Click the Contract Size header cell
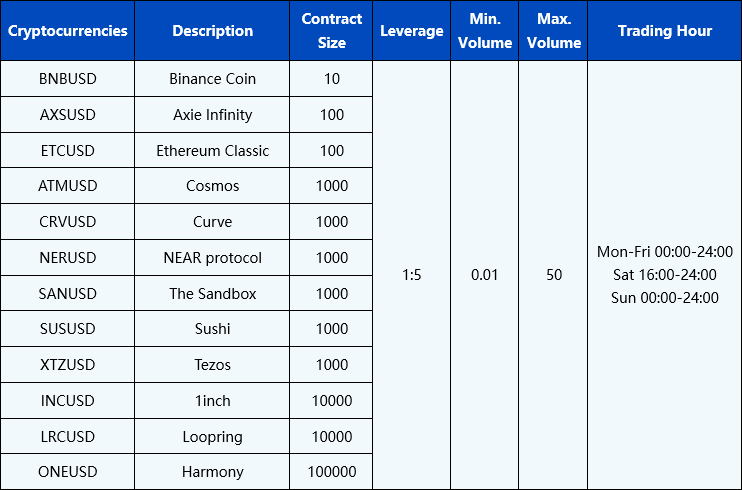 coord(331,31)
